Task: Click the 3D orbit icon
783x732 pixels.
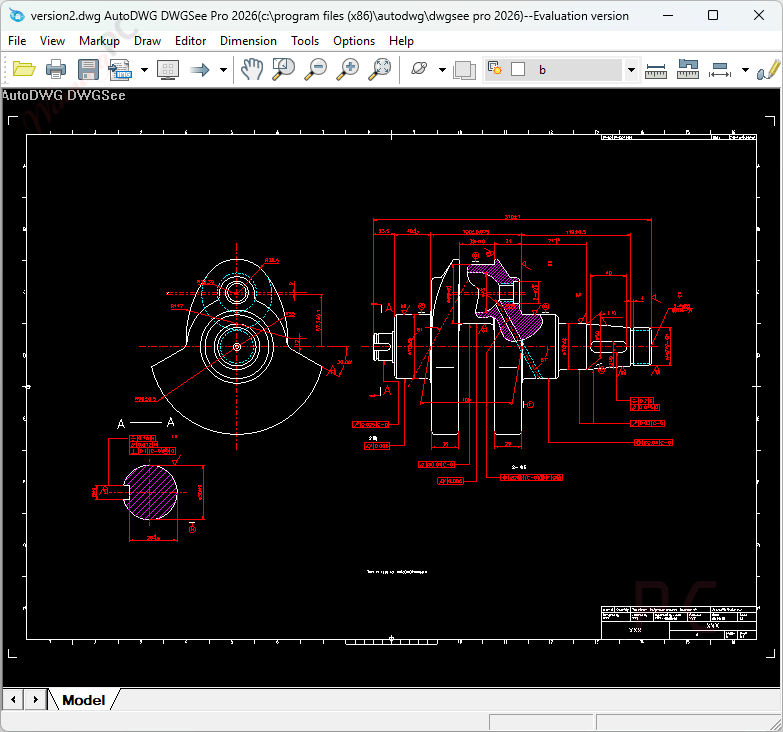Action: [419, 68]
